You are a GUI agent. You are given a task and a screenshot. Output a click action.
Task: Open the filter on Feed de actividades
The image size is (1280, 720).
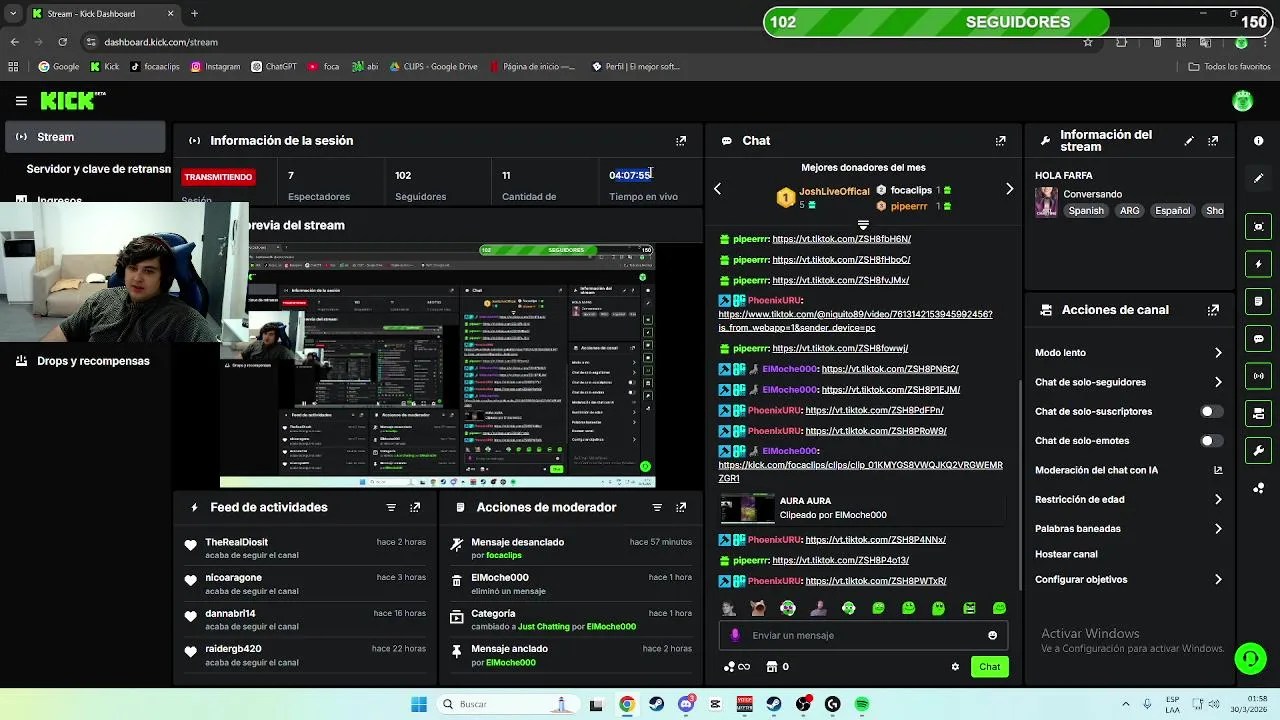(x=391, y=507)
